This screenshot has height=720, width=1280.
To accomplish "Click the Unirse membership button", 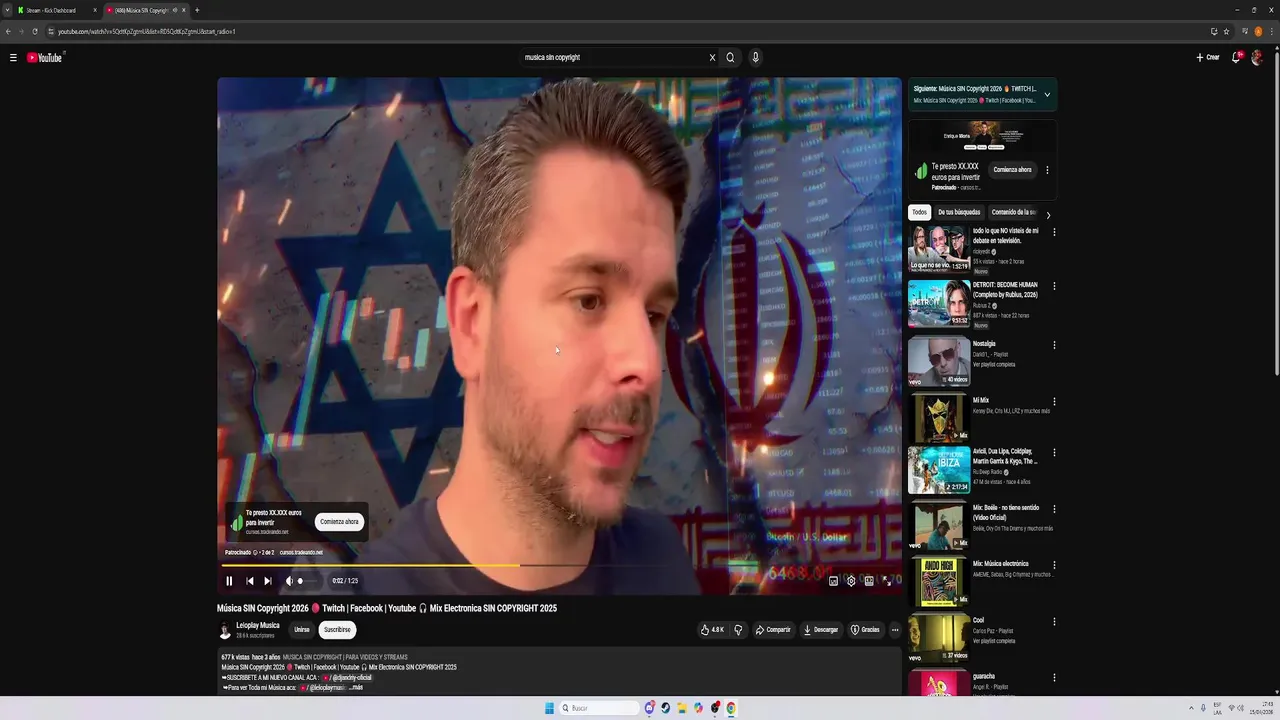I will (x=302, y=630).
